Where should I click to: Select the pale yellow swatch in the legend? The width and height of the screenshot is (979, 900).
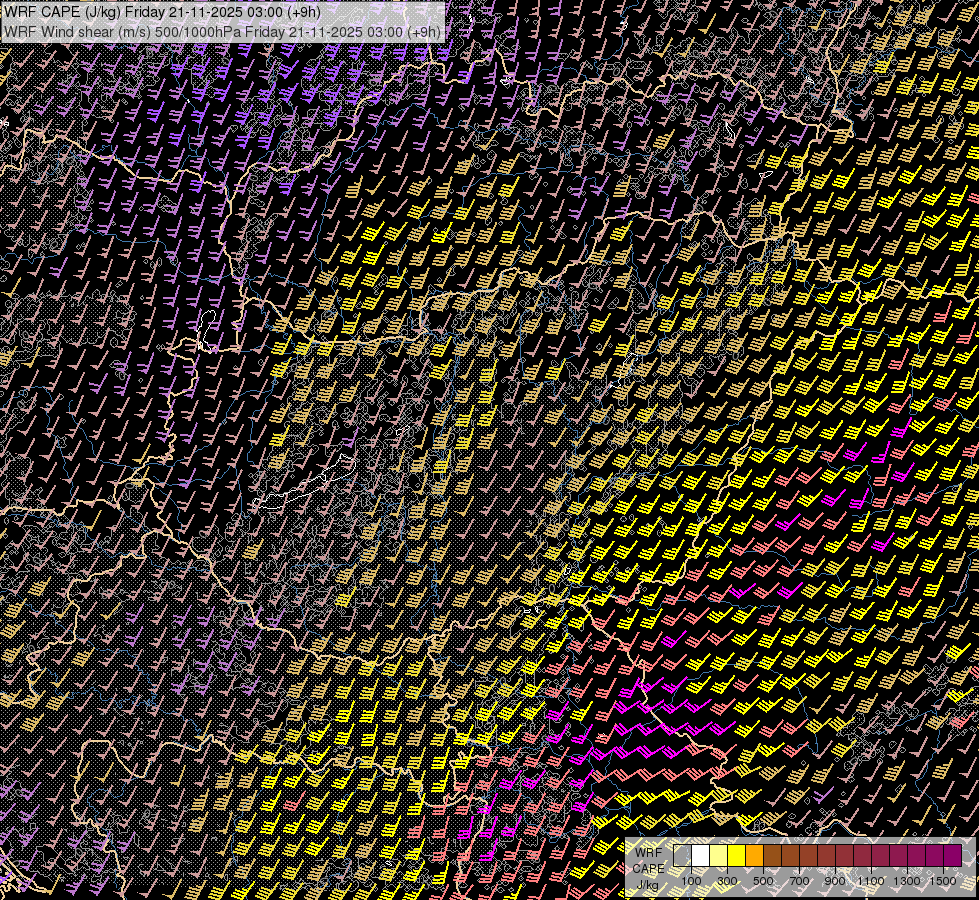tap(719, 856)
